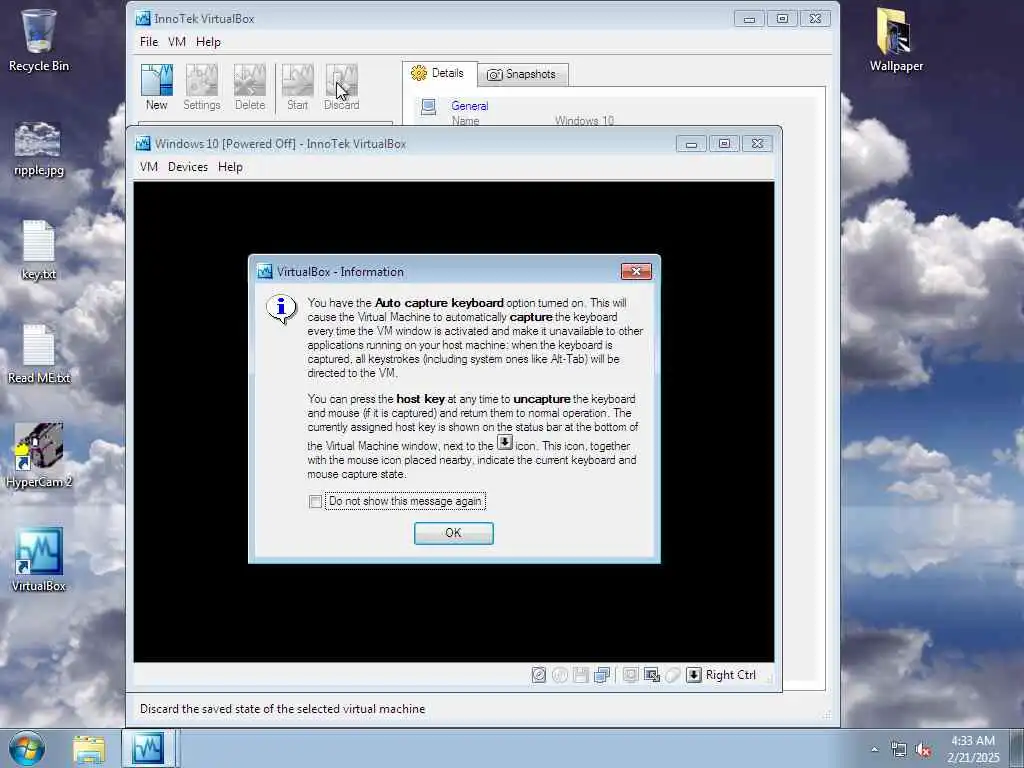Click InnoTek VirtualBox main window title icon
The image size is (1024, 768).
pos(143,18)
